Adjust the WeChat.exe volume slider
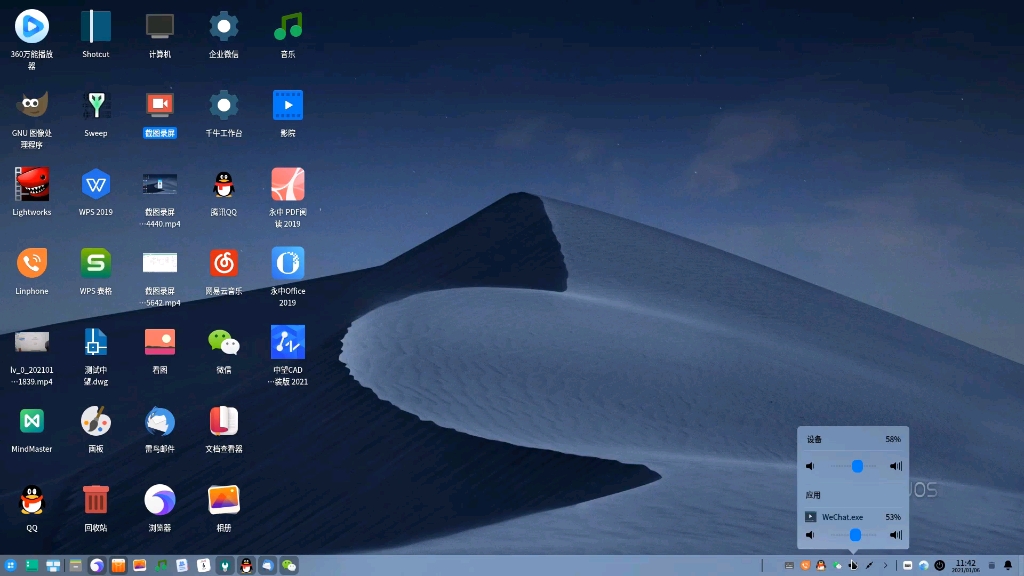This screenshot has height=576, width=1024. [x=854, y=535]
